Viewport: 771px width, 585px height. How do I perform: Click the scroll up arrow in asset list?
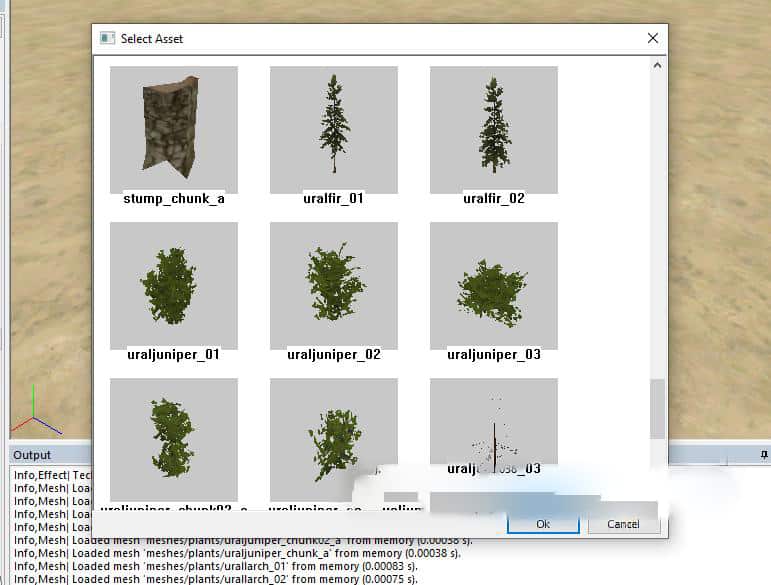[x=657, y=66]
